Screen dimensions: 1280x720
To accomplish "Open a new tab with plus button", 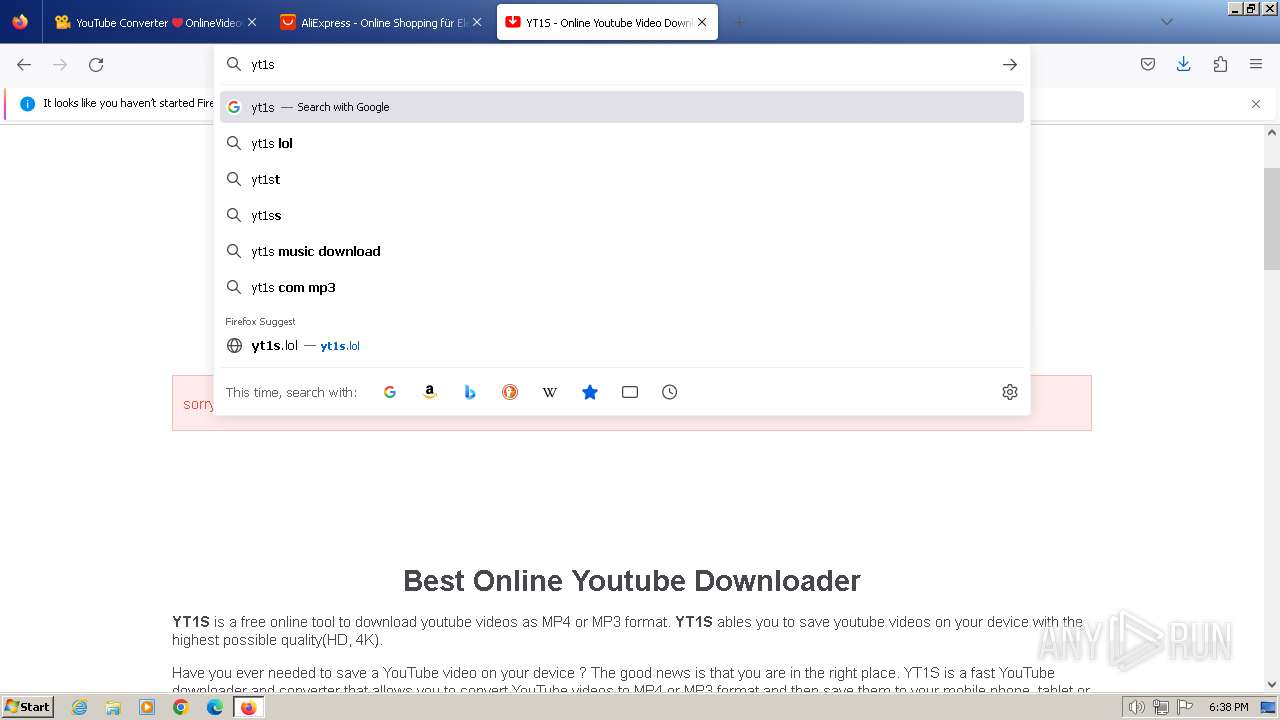I will tap(739, 22).
